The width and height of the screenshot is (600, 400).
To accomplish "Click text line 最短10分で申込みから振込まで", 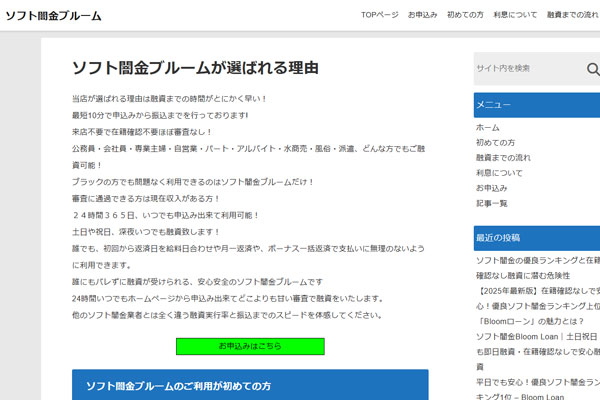I will [x=160, y=115].
